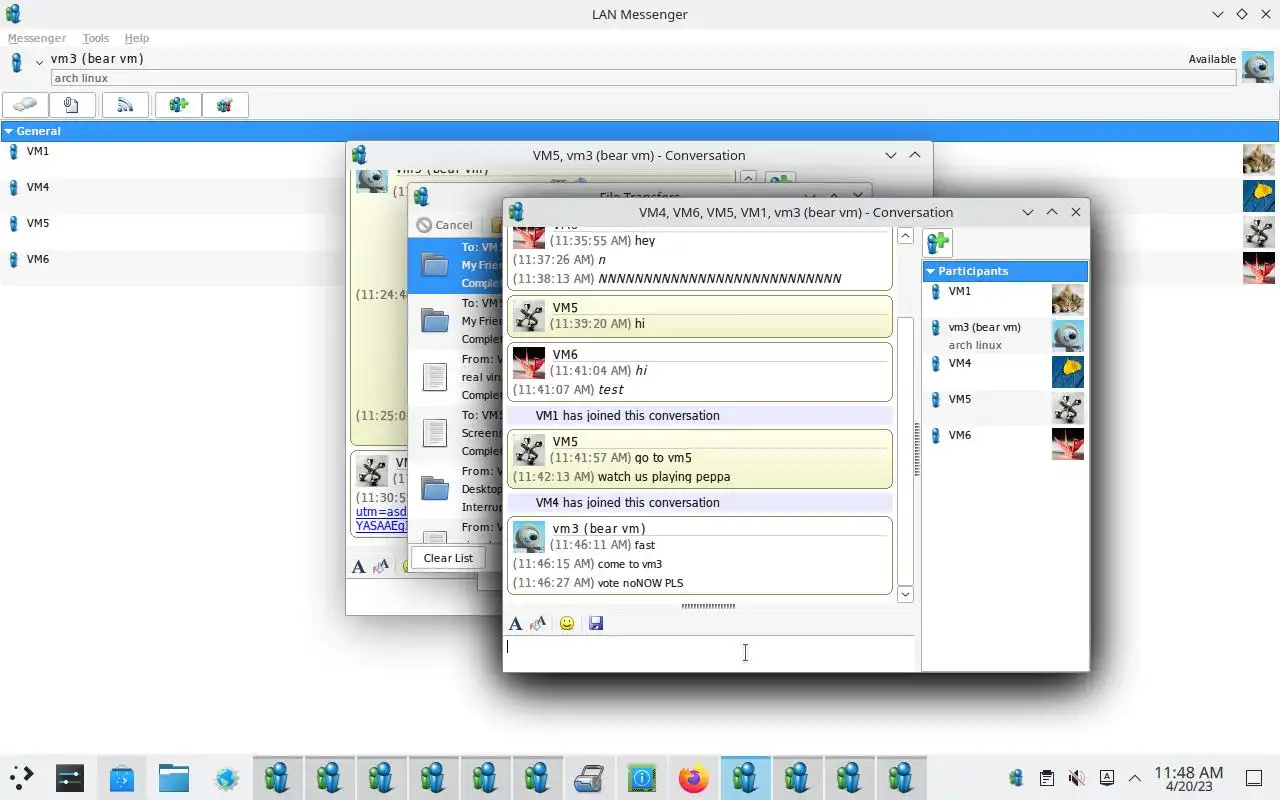Click the muted volume tray icon

coord(1076,778)
